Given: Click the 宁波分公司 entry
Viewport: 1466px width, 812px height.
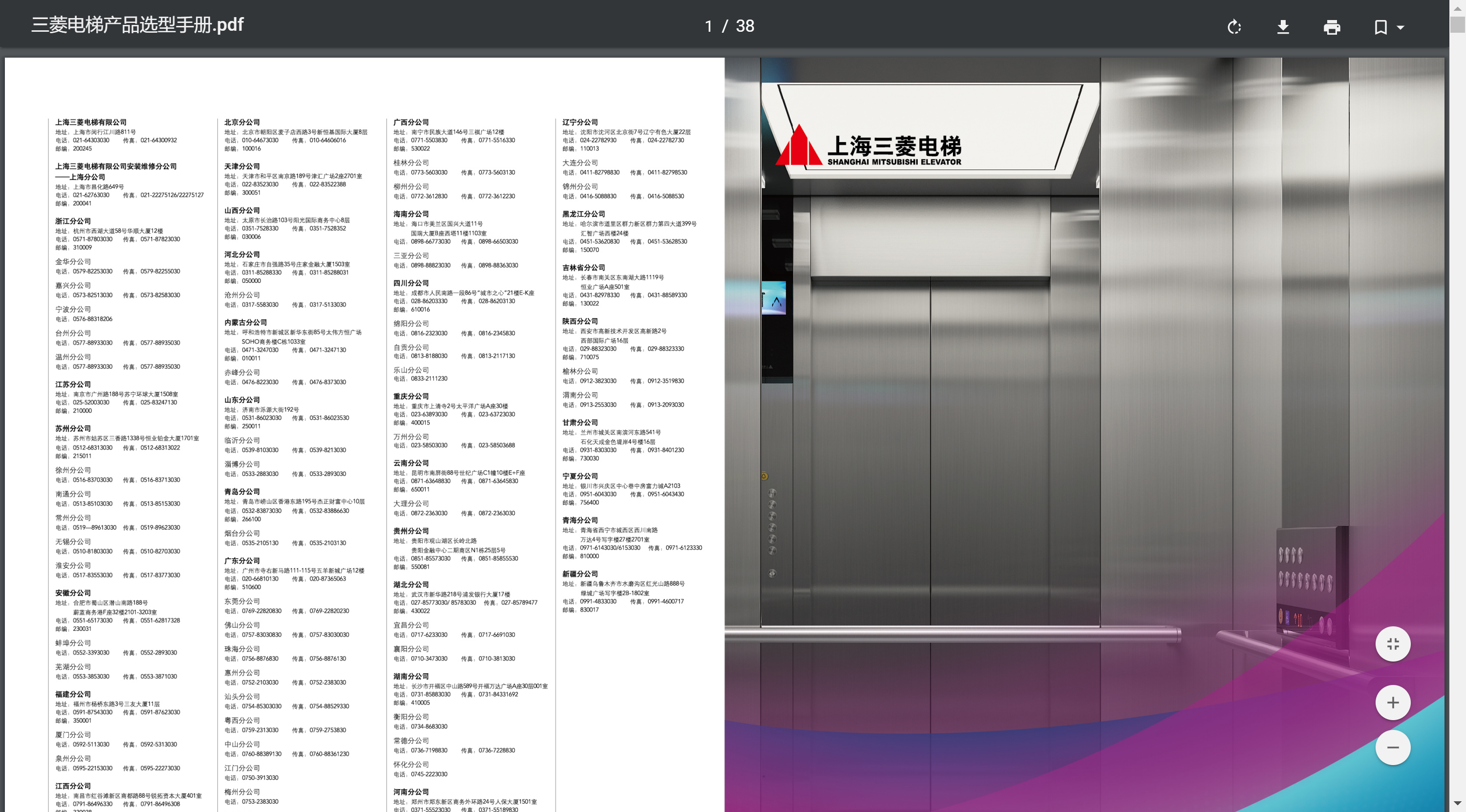Looking at the screenshot, I should coord(73,310).
